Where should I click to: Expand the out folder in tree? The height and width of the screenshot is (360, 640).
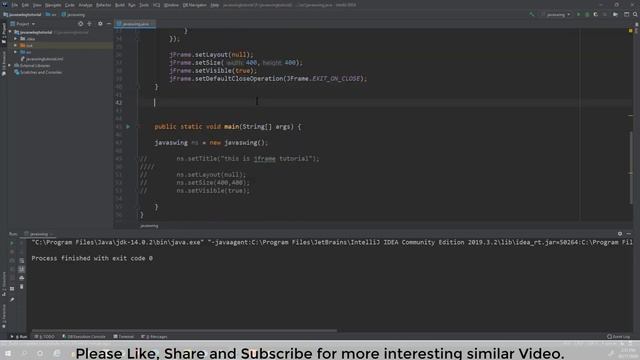pos(16,45)
